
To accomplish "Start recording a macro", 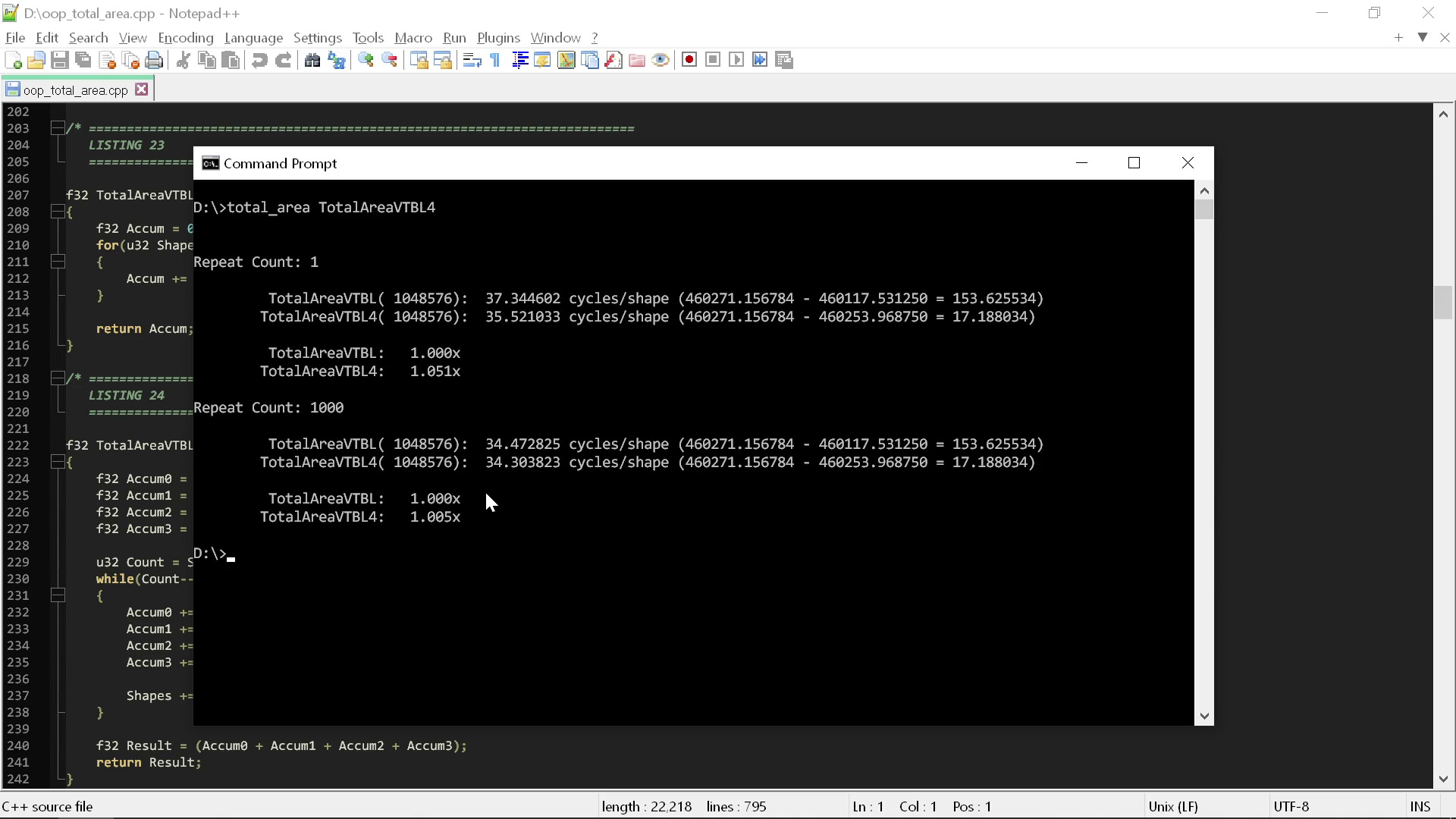I will [x=689, y=59].
